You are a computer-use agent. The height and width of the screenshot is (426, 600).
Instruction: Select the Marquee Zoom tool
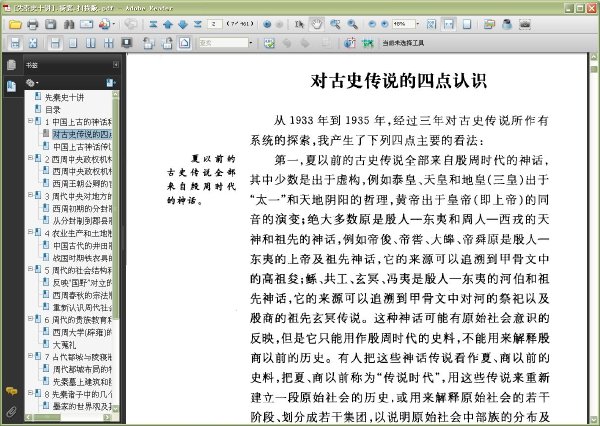(335, 24)
